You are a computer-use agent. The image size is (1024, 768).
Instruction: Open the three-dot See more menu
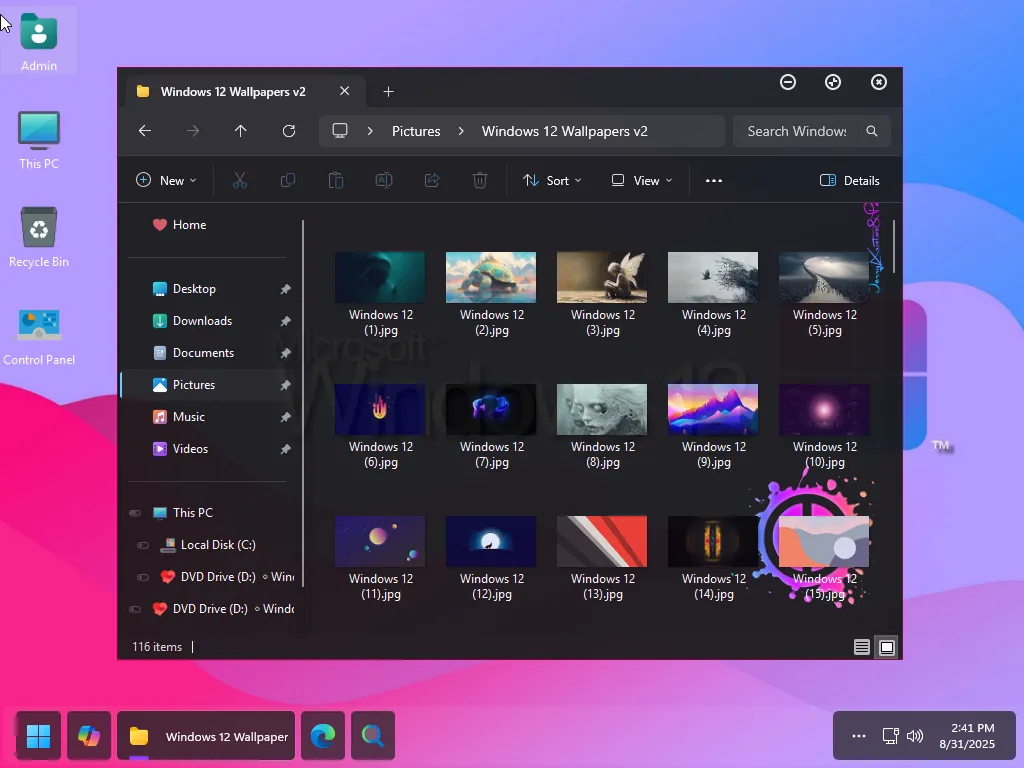click(x=714, y=180)
